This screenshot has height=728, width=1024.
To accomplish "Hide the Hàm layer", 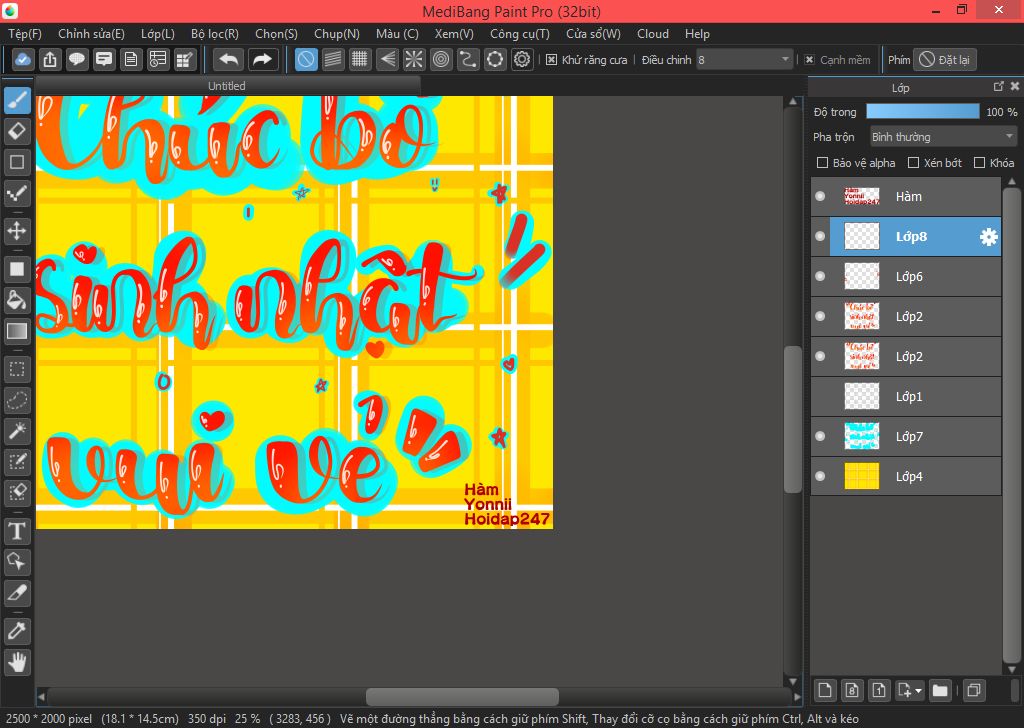I will pyautogui.click(x=820, y=196).
